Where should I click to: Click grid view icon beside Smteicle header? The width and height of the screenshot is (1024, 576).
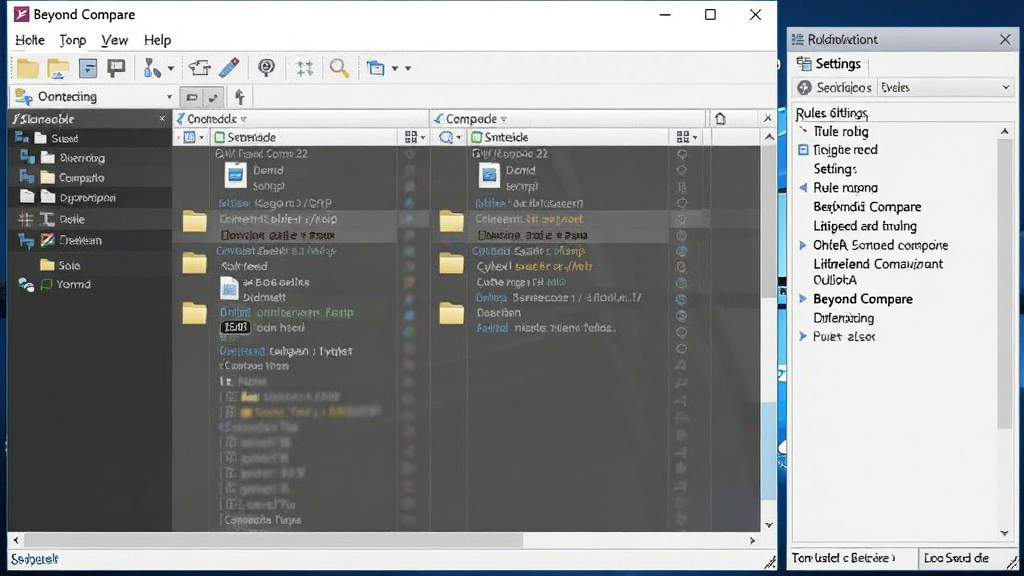pos(683,137)
